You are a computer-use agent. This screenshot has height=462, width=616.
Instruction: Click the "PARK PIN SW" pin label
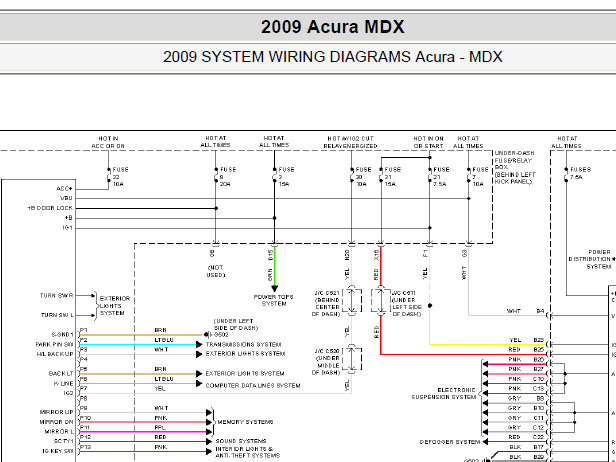click(54, 345)
